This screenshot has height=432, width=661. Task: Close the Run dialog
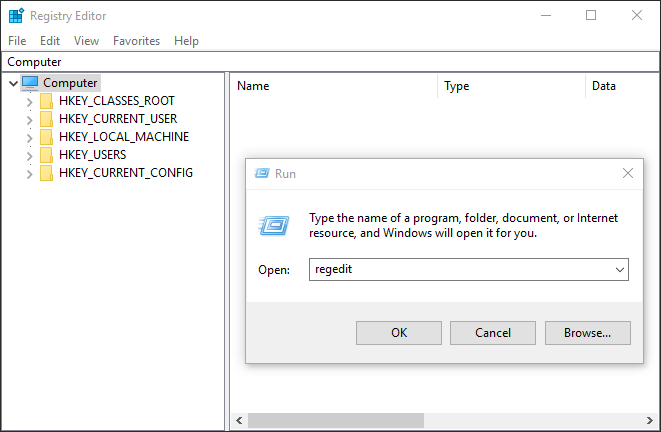[628, 173]
